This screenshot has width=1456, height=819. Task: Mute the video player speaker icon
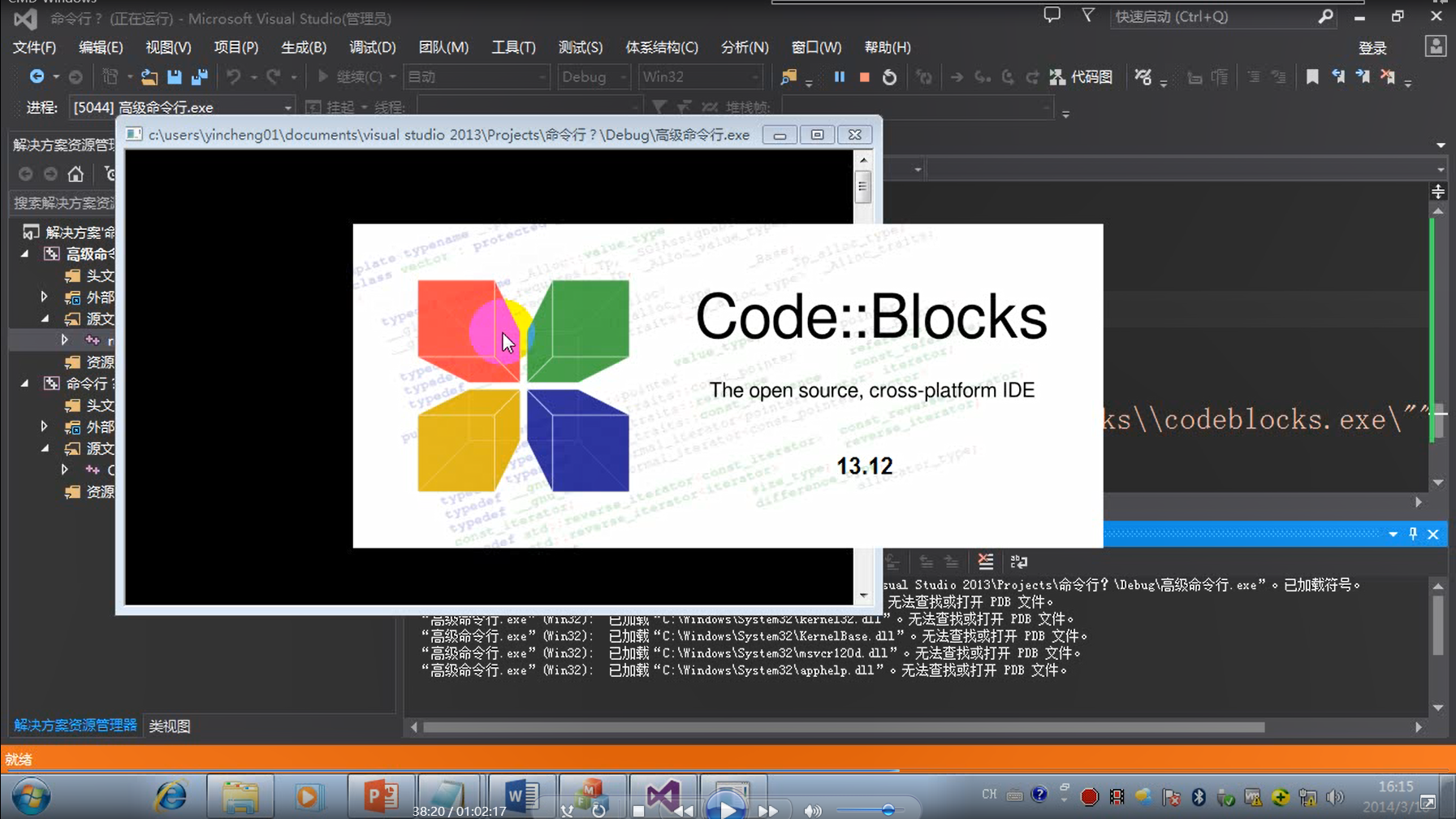(812, 810)
